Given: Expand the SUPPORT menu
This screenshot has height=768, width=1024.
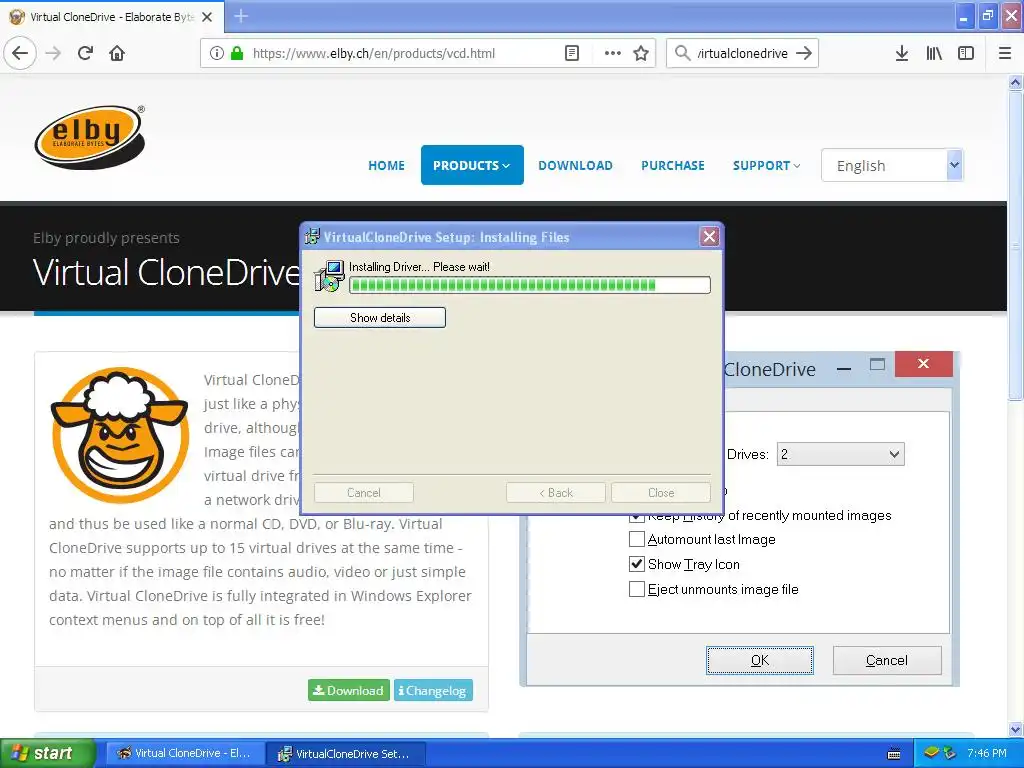Looking at the screenshot, I should (766, 165).
